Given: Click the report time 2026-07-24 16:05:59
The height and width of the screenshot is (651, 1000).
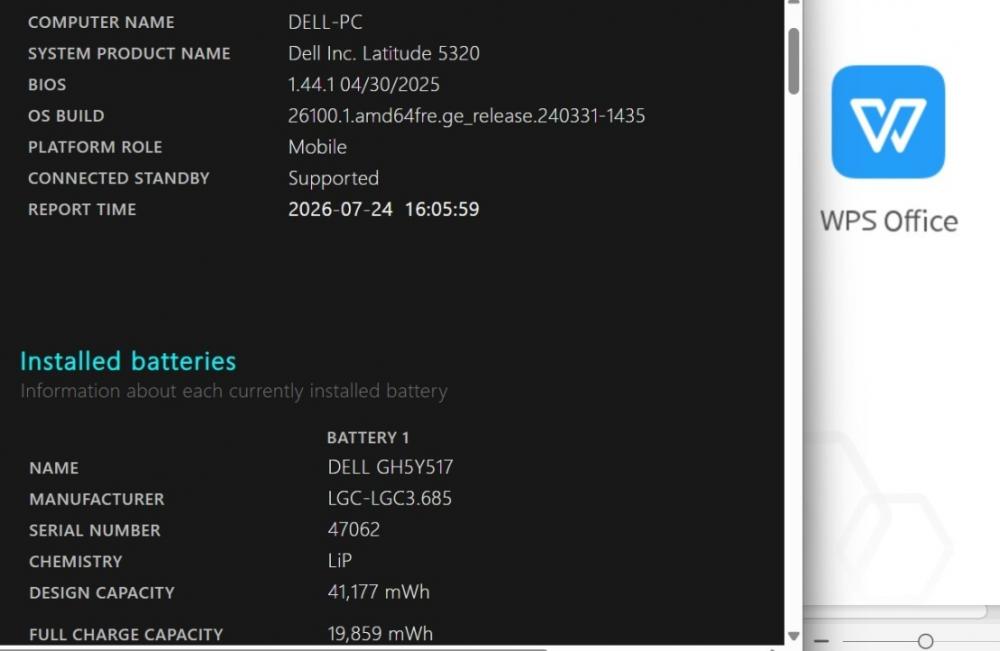Looking at the screenshot, I should (383, 210).
